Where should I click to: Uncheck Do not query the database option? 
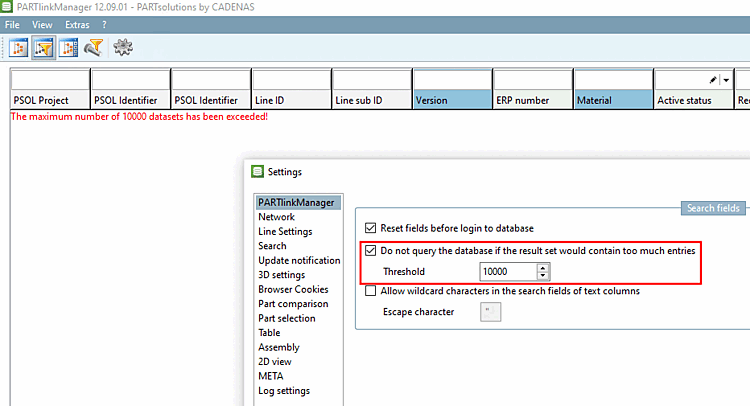tap(370, 251)
